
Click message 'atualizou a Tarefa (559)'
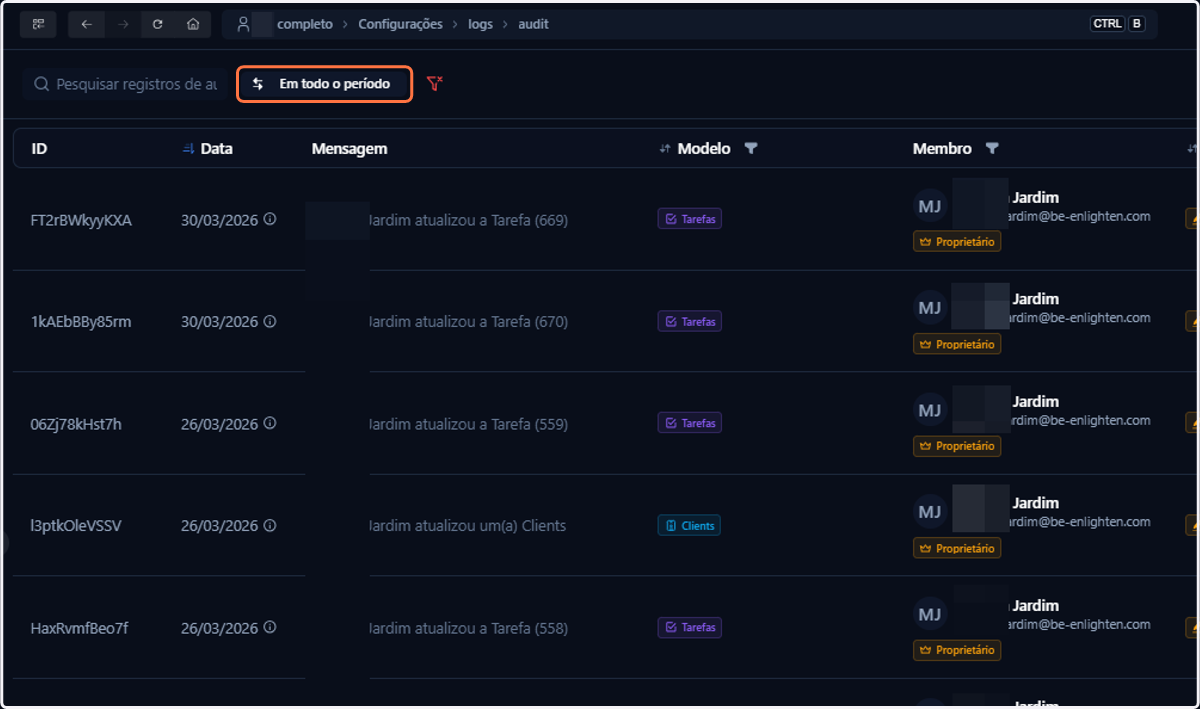pyautogui.click(x=490, y=424)
